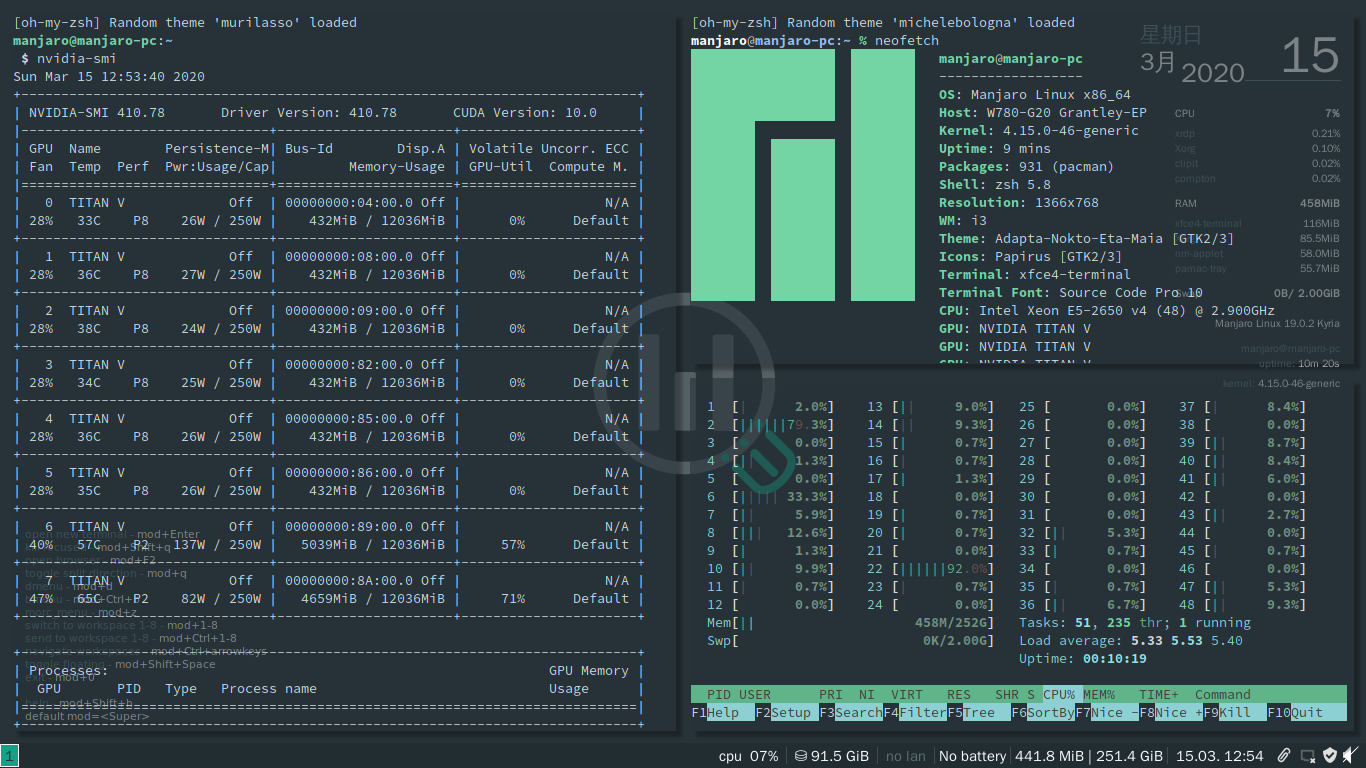Click the Command column header in htop
The image size is (1366, 768).
click(x=1223, y=695)
